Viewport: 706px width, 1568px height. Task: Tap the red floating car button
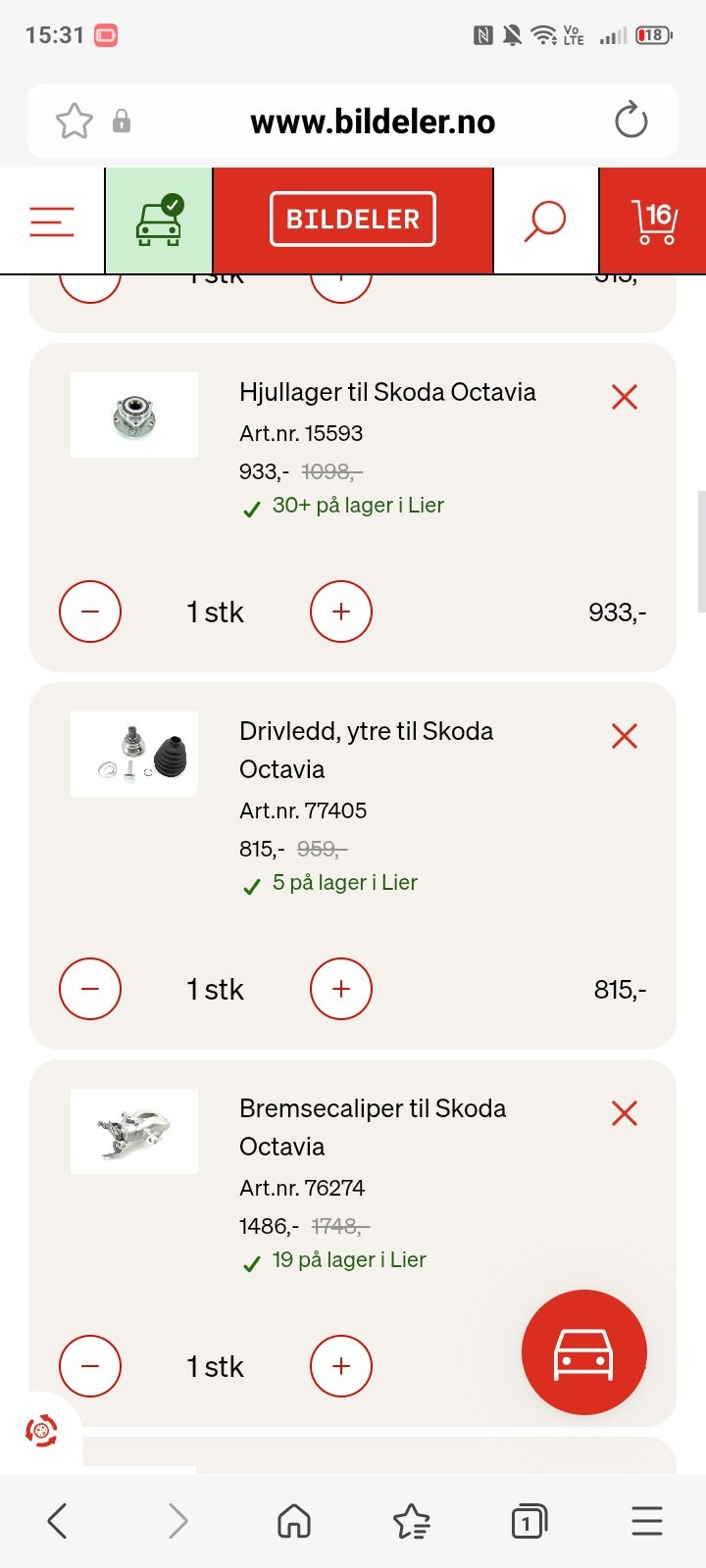coord(584,1352)
